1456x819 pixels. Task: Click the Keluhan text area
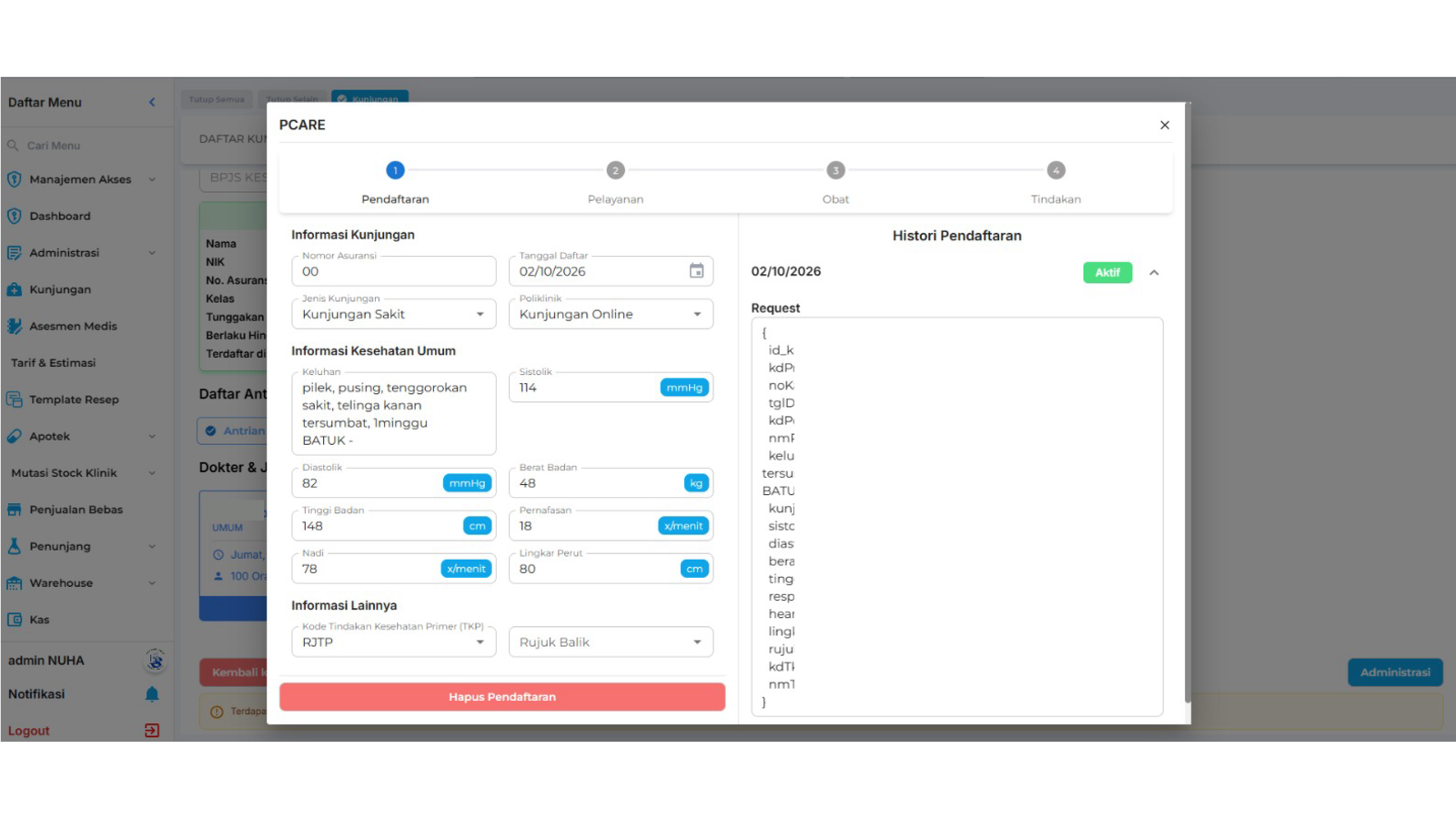click(x=394, y=414)
